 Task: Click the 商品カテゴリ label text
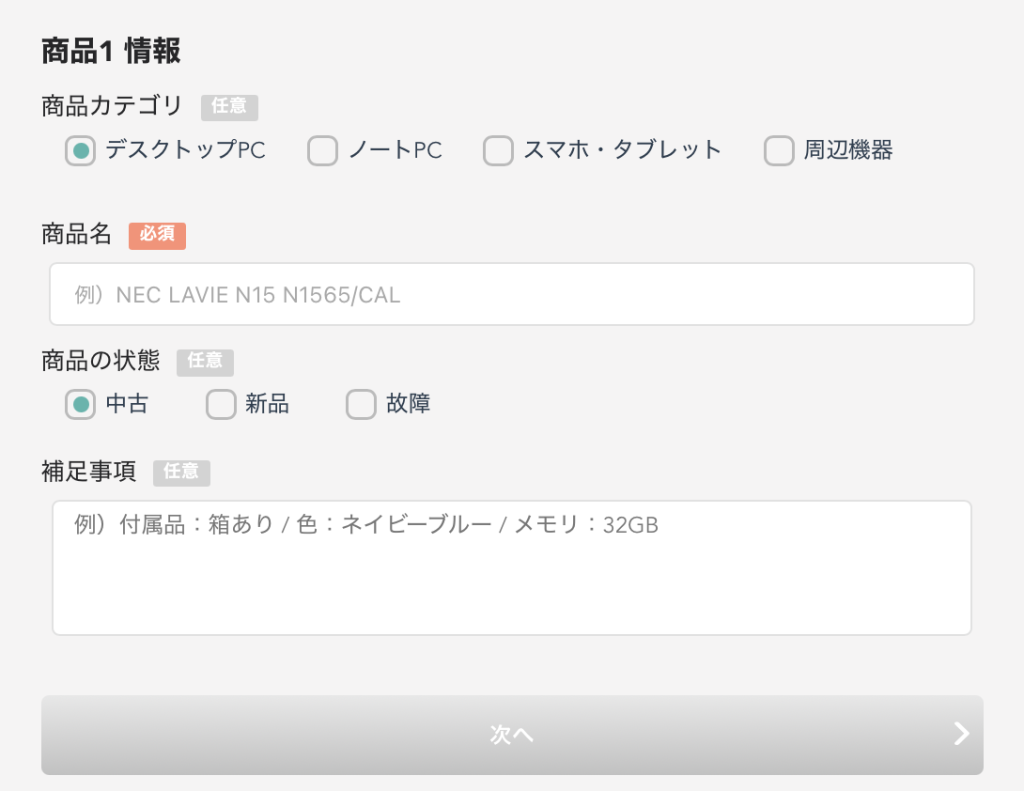(x=112, y=105)
